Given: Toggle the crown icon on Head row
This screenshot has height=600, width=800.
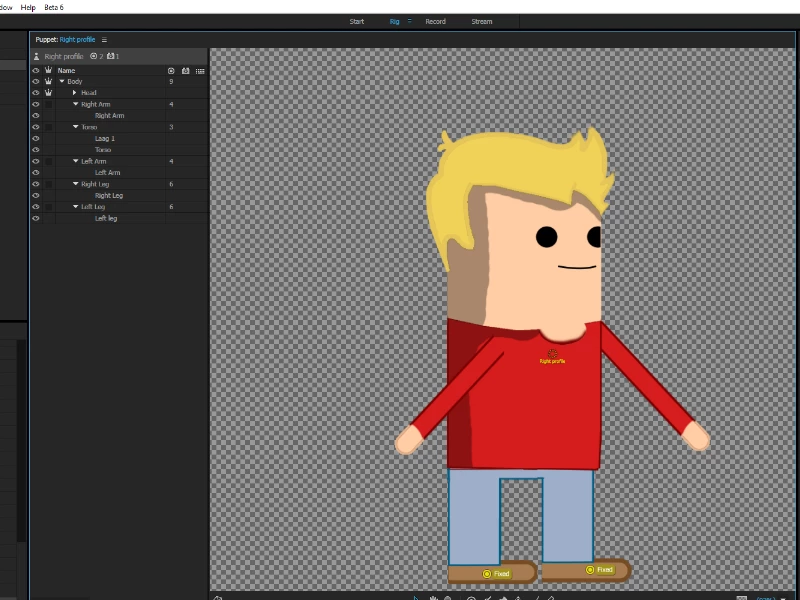Looking at the screenshot, I should pos(48,93).
